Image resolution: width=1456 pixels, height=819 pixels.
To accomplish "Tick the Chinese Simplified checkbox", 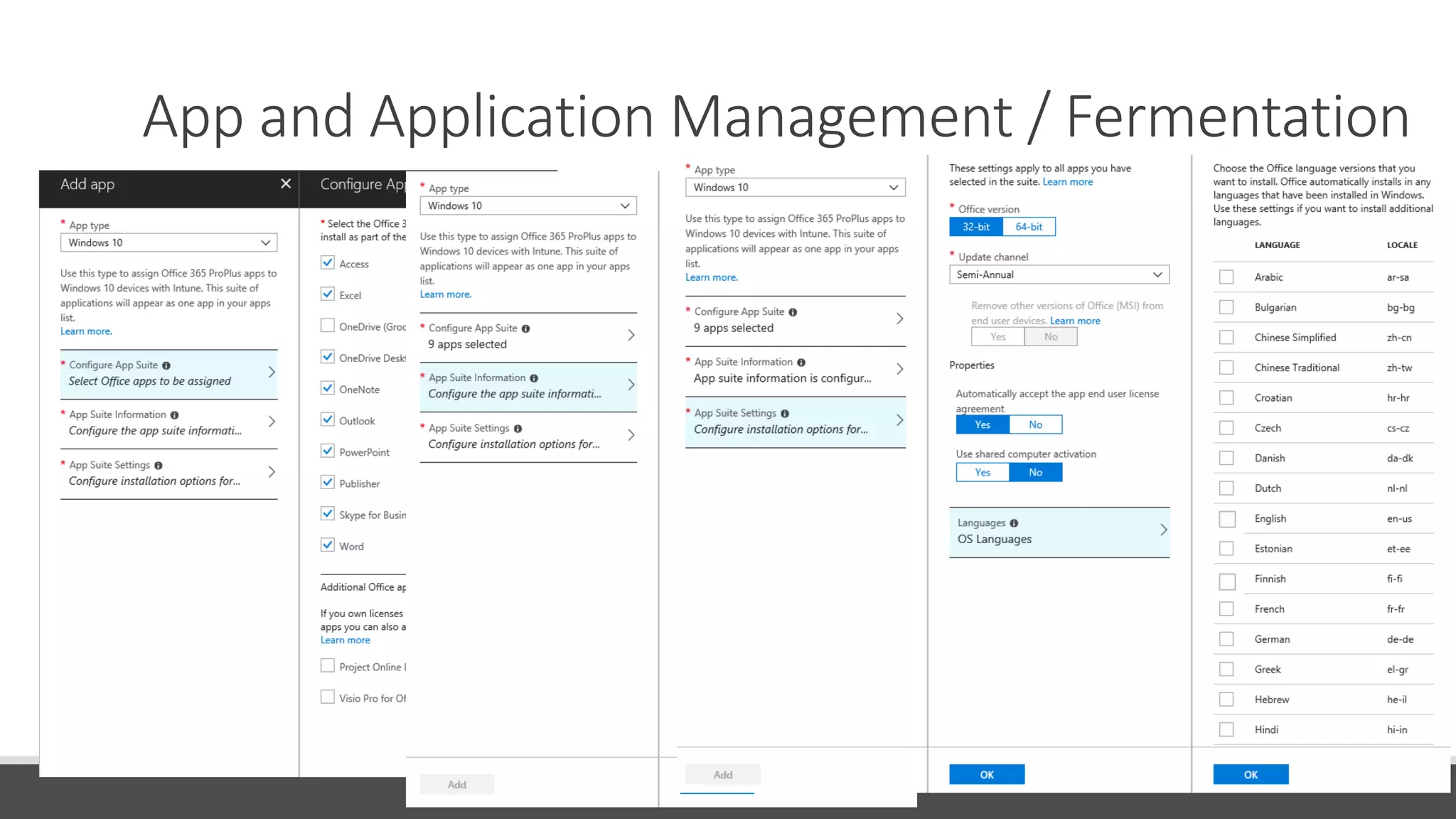I will click(x=1226, y=337).
